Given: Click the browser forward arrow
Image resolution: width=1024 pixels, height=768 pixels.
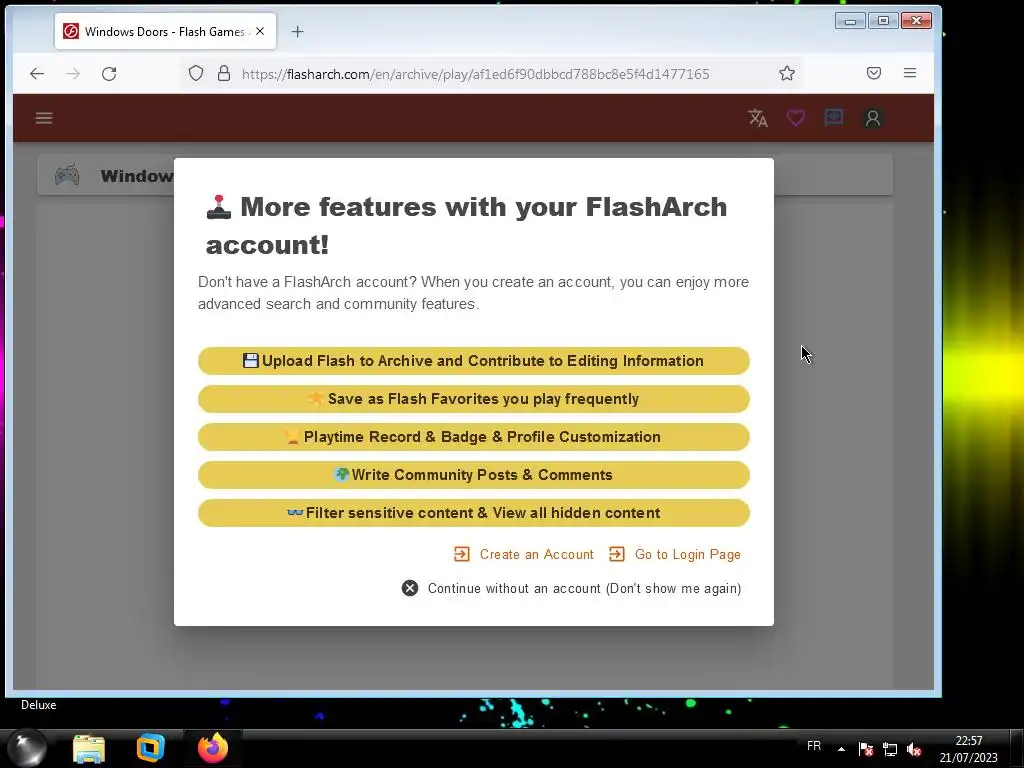Looking at the screenshot, I should point(73,74).
